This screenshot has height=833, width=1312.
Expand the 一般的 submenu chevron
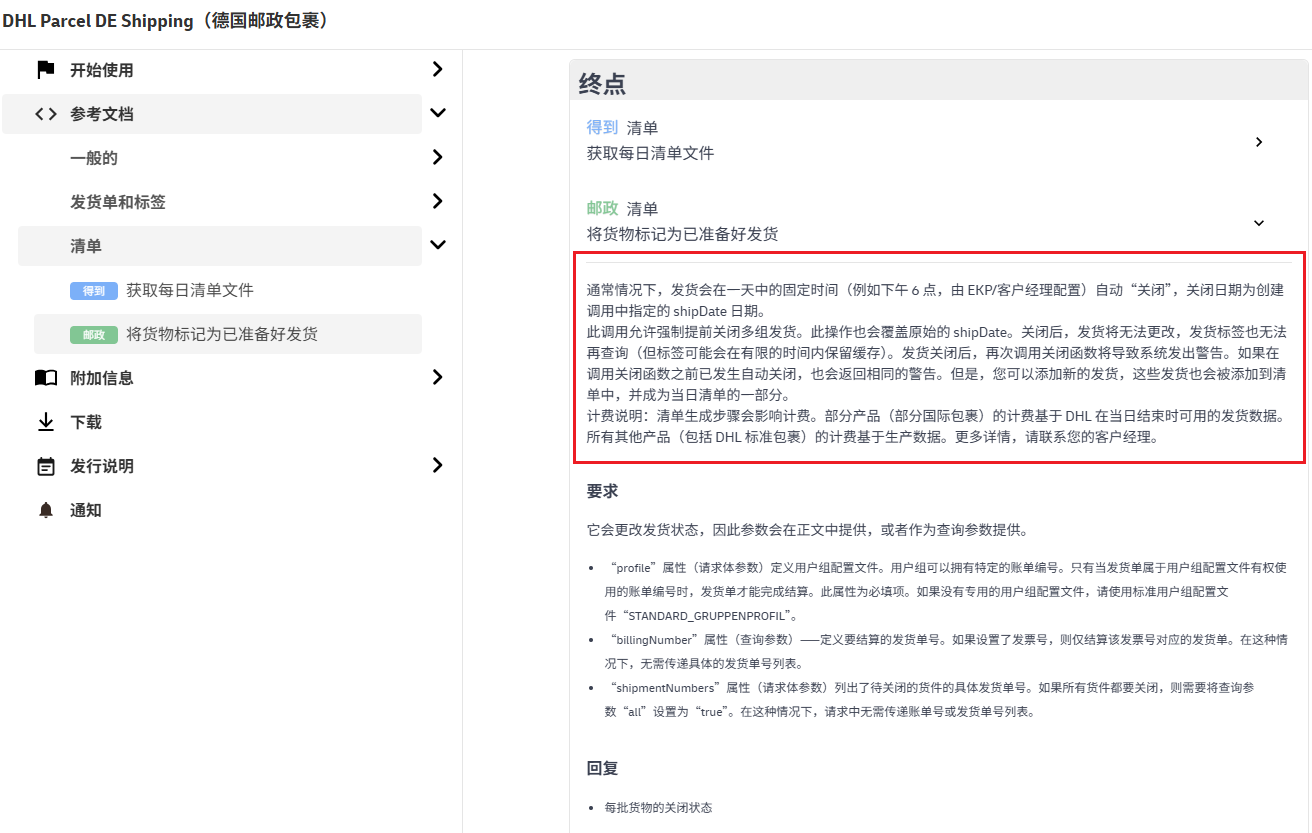(437, 157)
